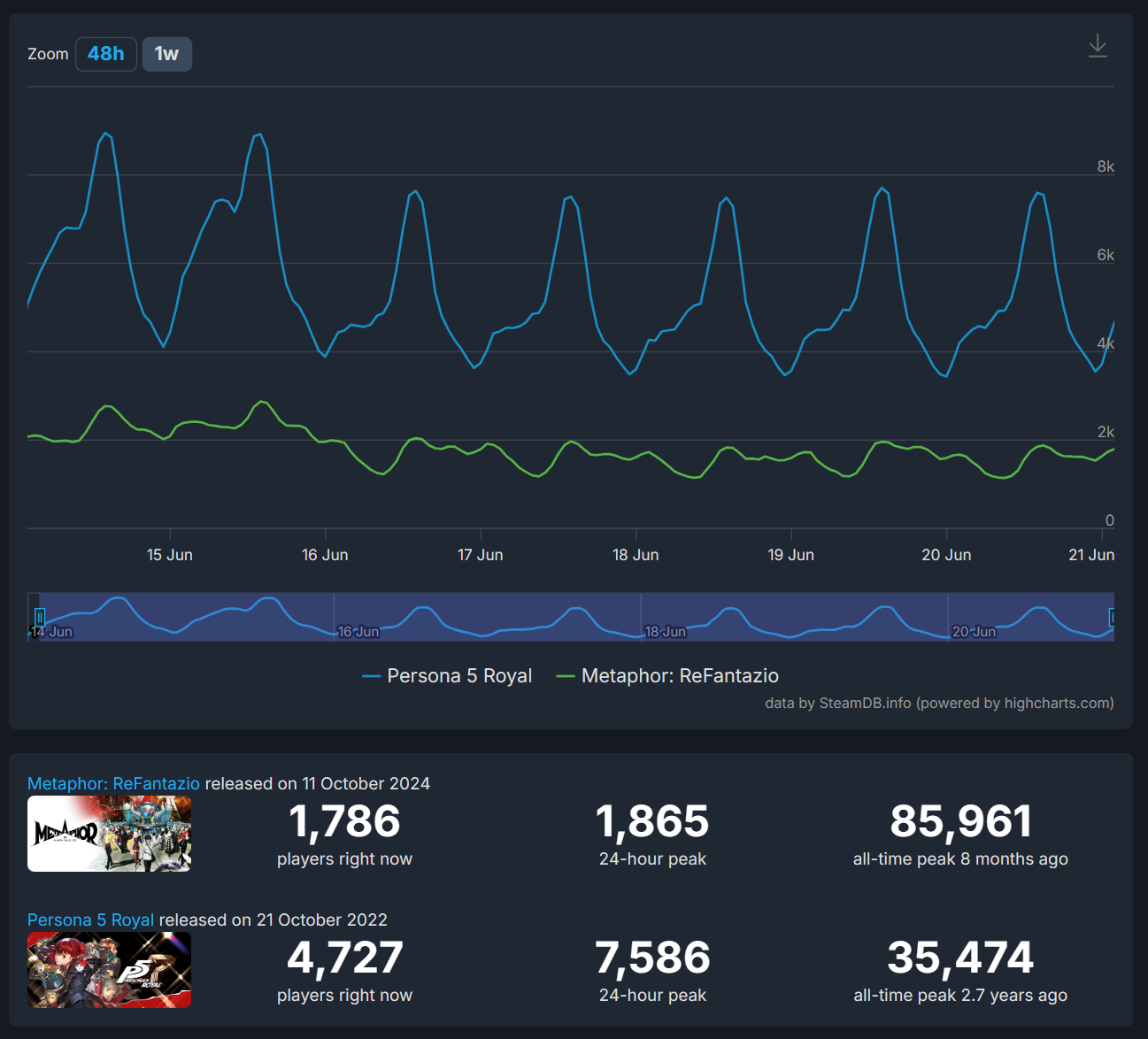Image resolution: width=1148 pixels, height=1039 pixels.
Task: Set zoom to 1w
Action: pyautogui.click(x=166, y=54)
